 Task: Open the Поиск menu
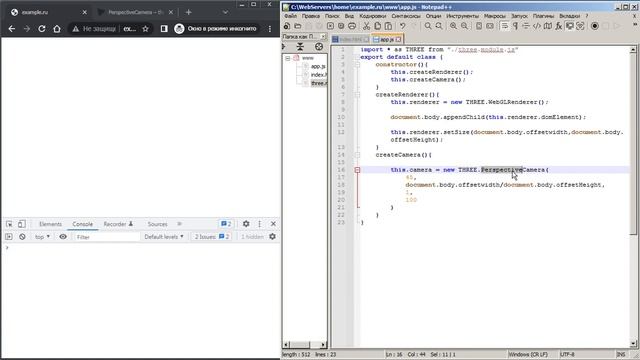[x=332, y=16]
